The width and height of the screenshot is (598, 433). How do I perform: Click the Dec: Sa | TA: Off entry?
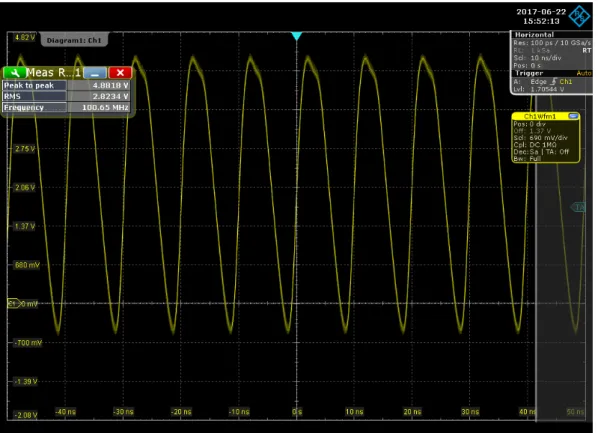click(x=541, y=151)
